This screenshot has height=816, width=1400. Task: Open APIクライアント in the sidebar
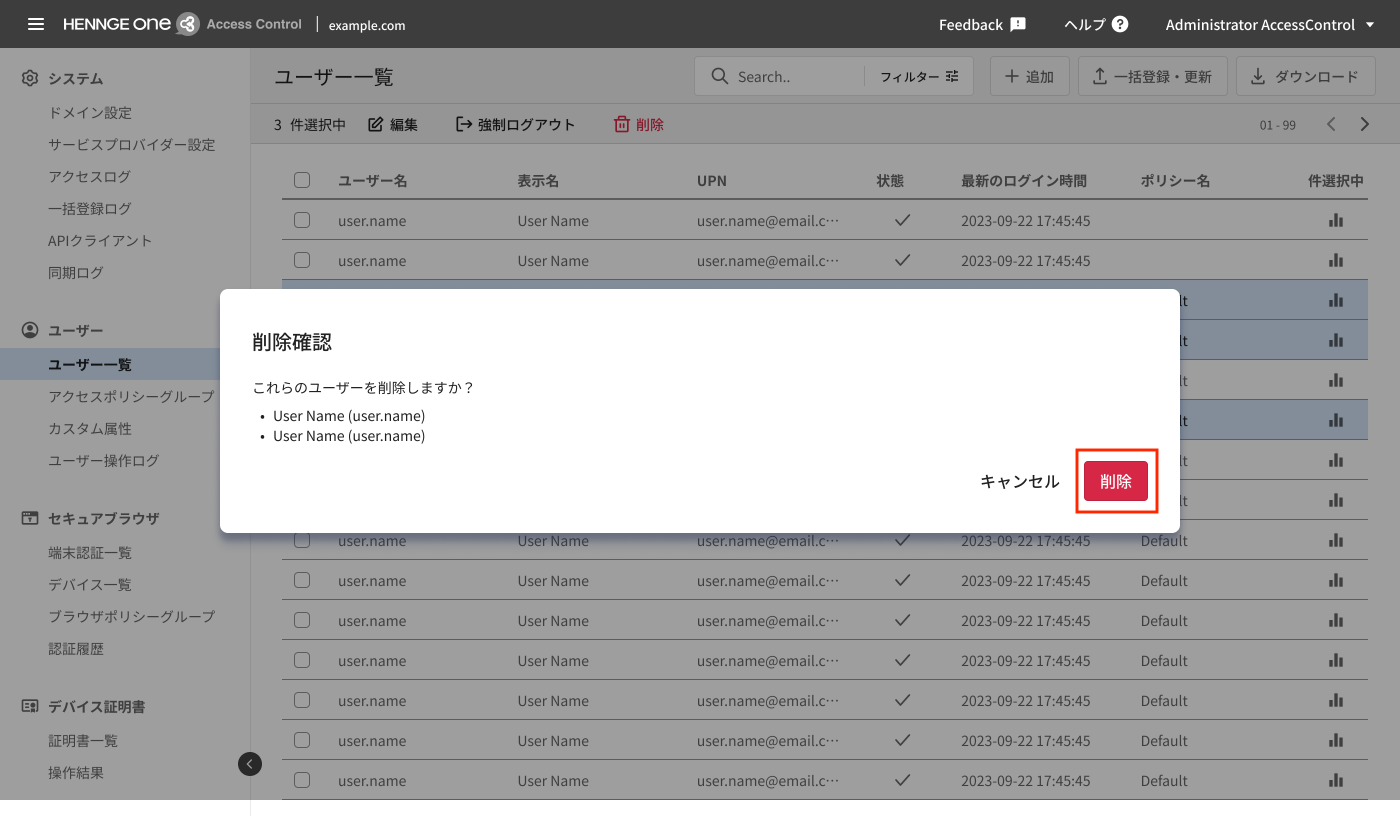click(x=100, y=241)
